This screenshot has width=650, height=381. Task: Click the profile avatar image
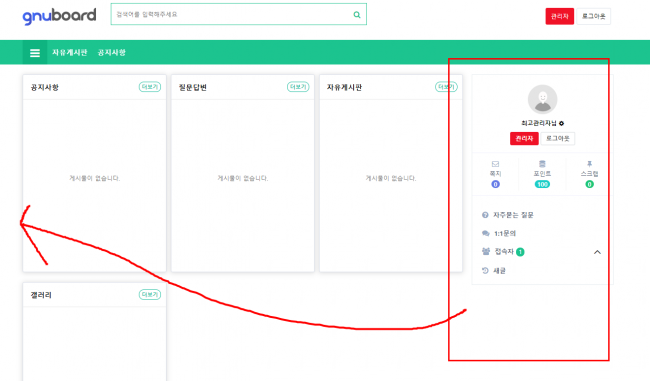tap(542, 99)
